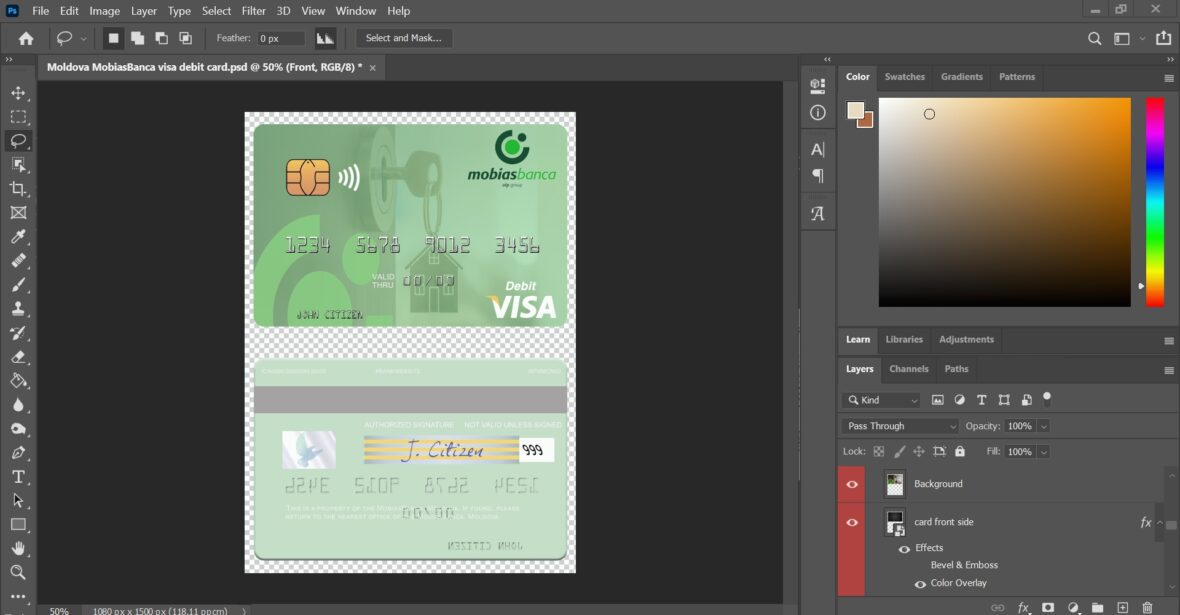
Task: Create a new group folder icon
Action: [1097, 607]
